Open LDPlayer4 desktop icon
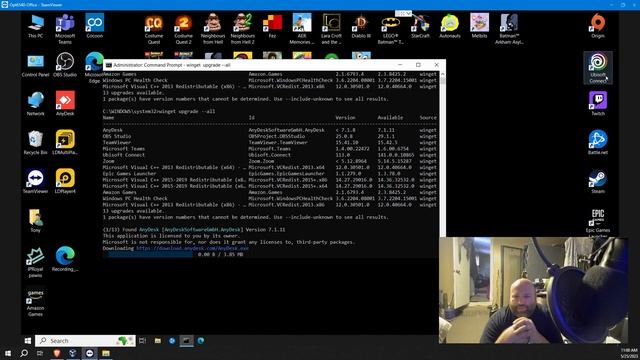The height and width of the screenshot is (360, 640). 65,181
